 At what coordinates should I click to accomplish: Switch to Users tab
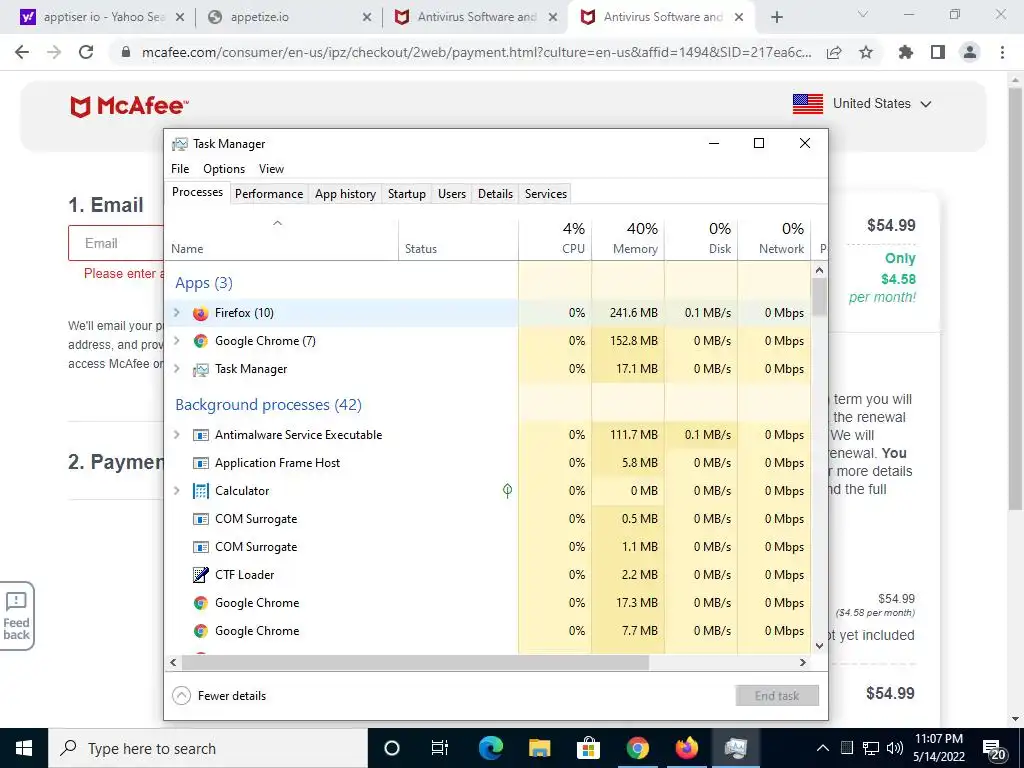coord(452,194)
